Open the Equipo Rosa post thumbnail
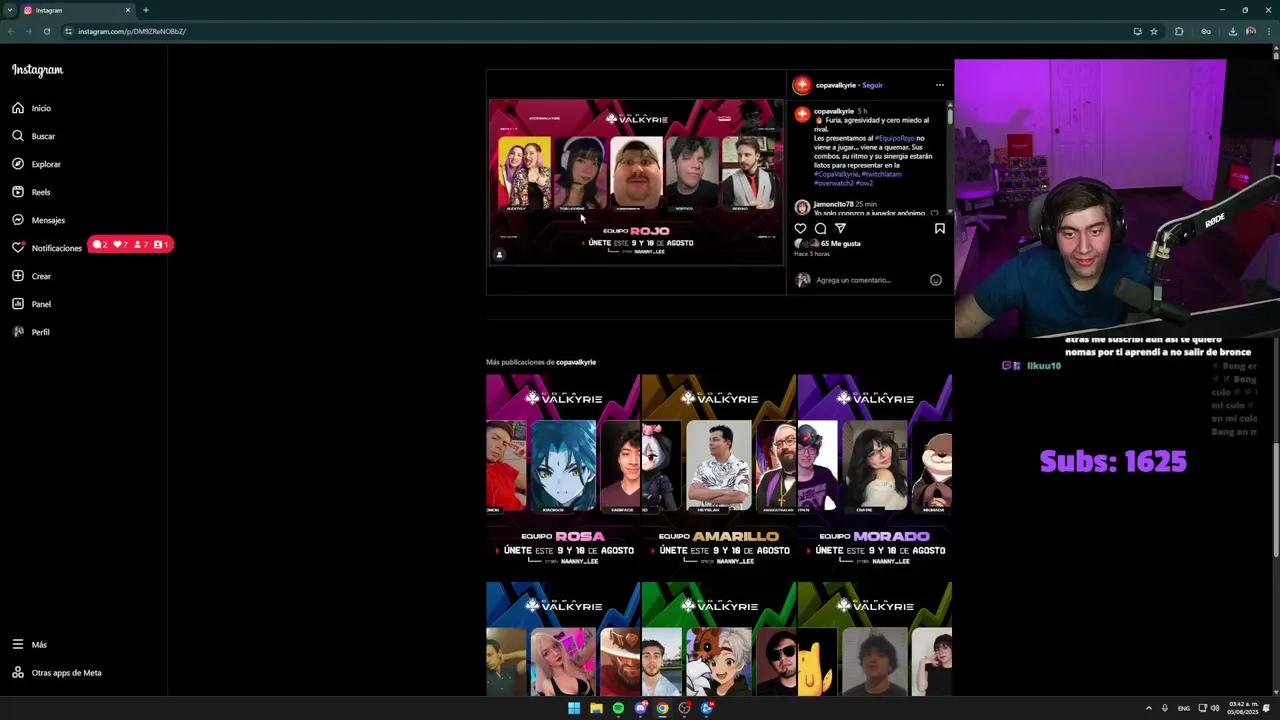1280x720 pixels. point(563,477)
